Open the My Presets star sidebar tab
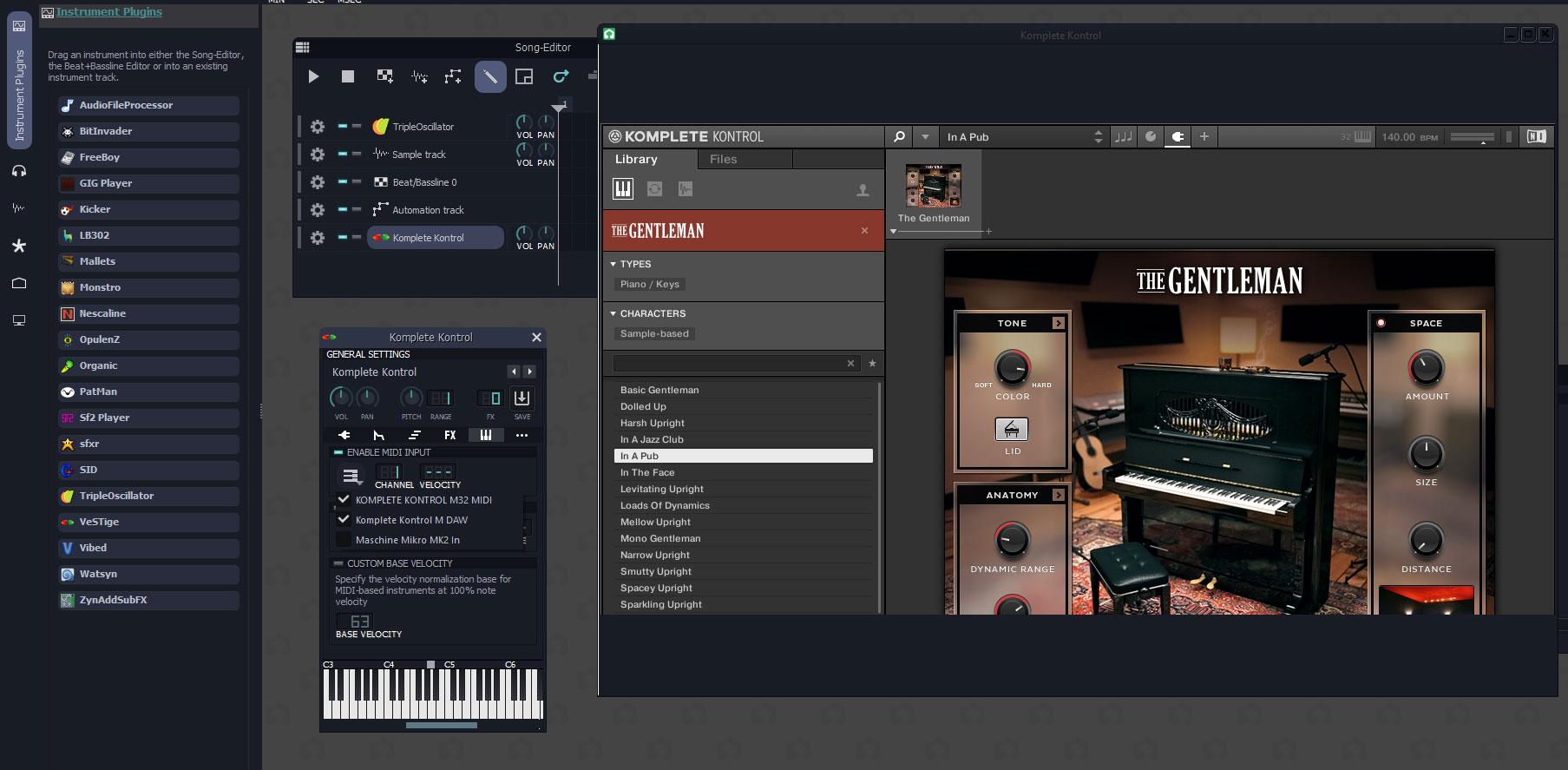Image resolution: width=1568 pixels, height=770 pixels. (19, 246)
